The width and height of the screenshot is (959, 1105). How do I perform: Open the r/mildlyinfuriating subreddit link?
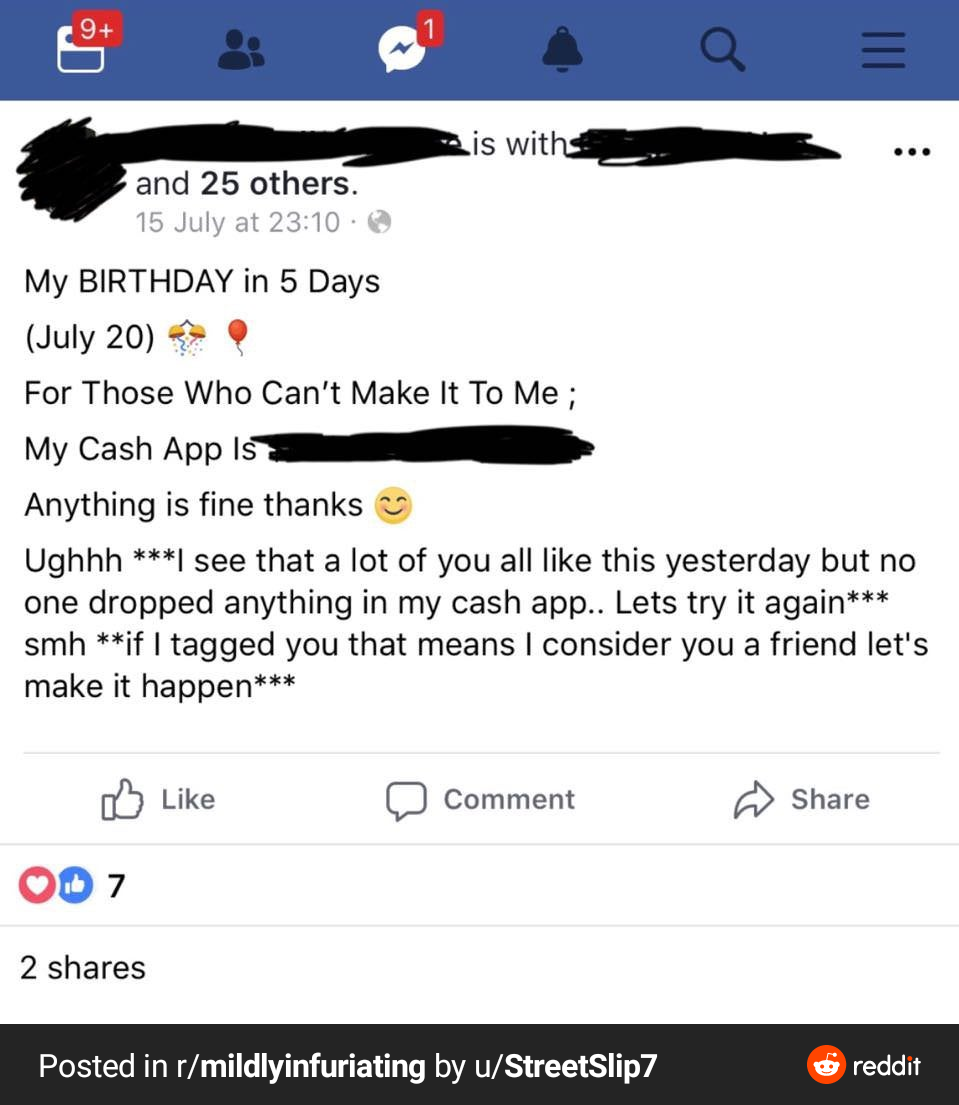[x=301, y=1066]
